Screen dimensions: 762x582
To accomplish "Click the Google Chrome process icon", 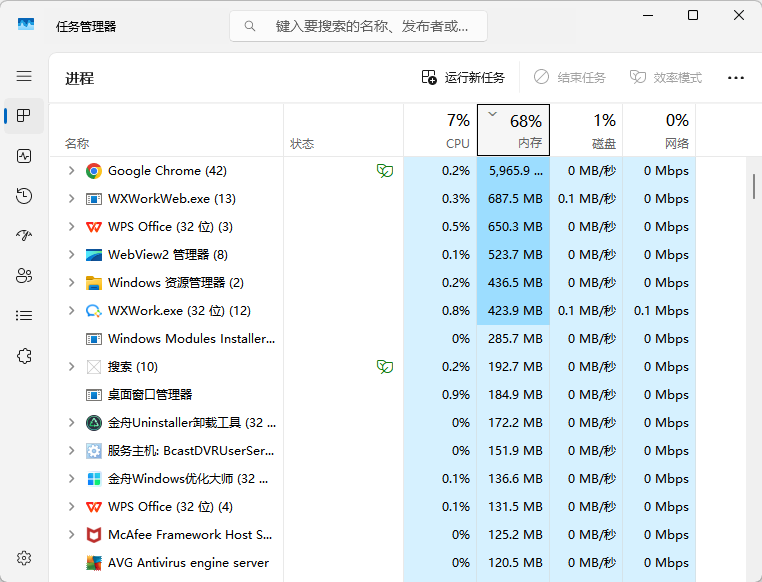I will [x=94, y=171].
